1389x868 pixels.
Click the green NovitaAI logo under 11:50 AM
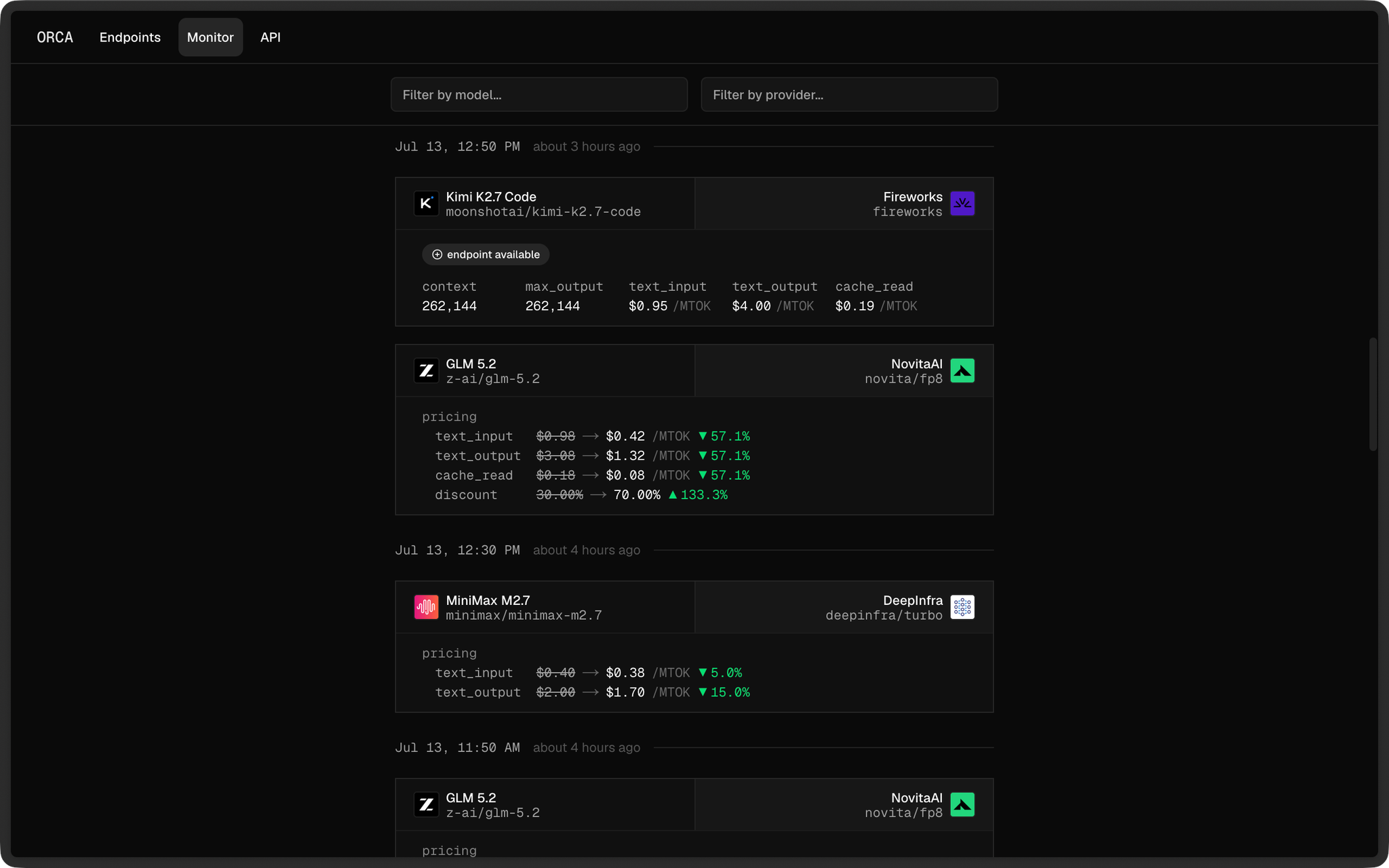click(x=962, y=805)
